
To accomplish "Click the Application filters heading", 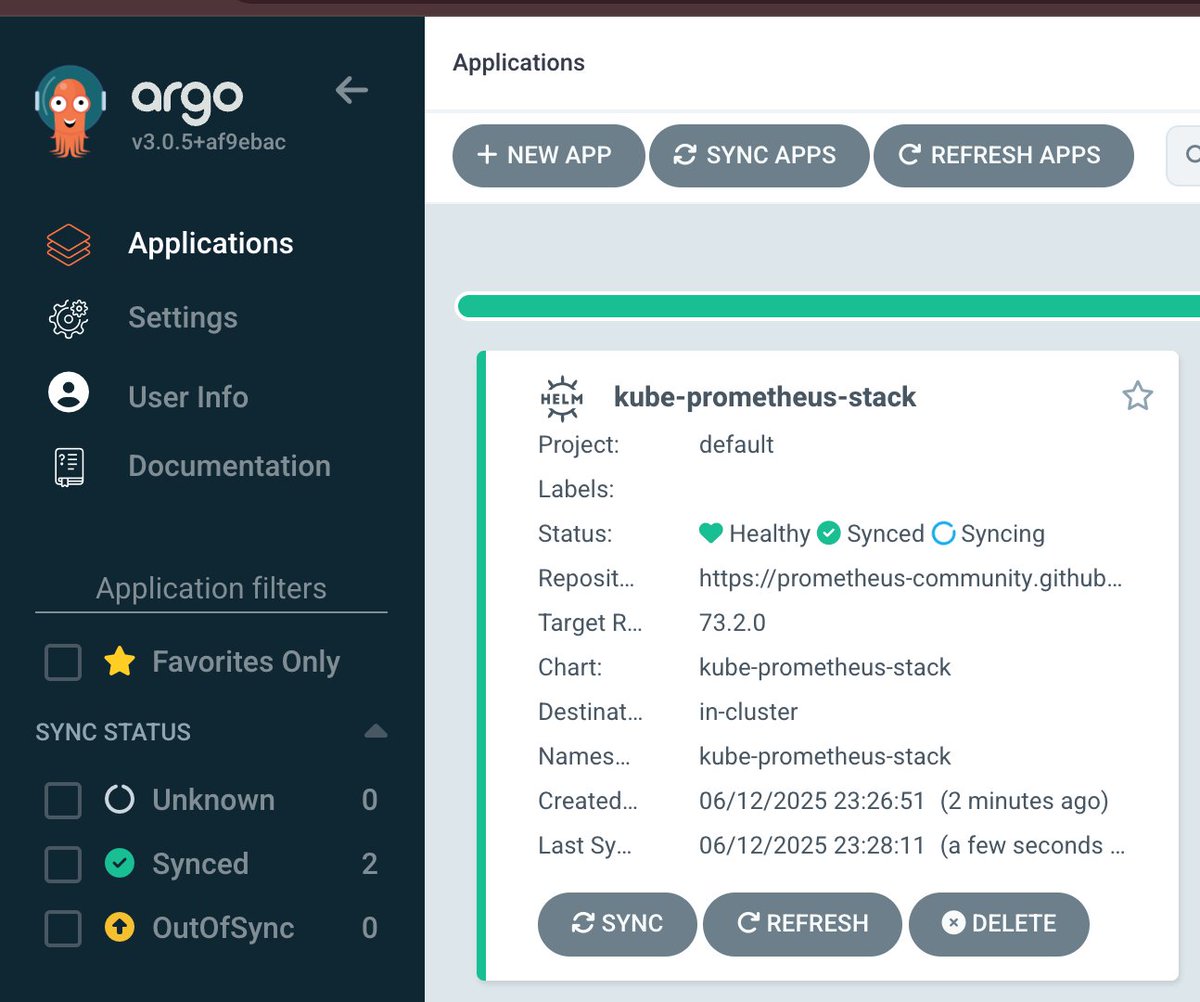I will (211, 588).
